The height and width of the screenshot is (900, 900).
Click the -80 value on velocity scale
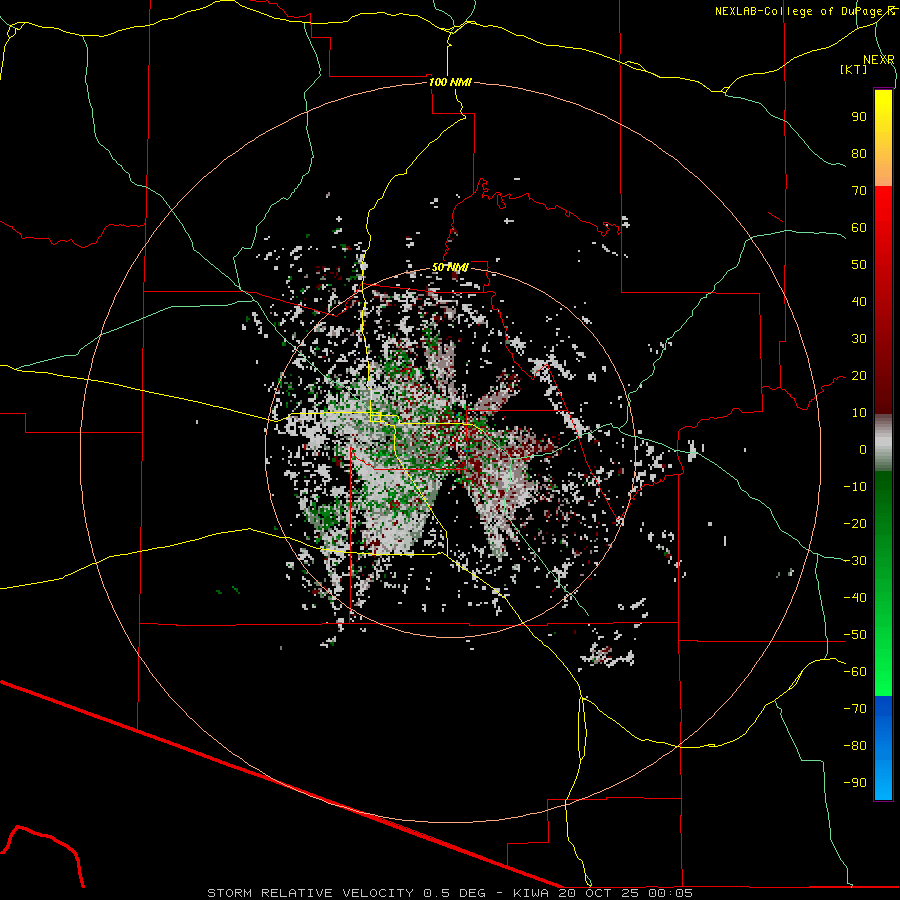click(855, 746)
